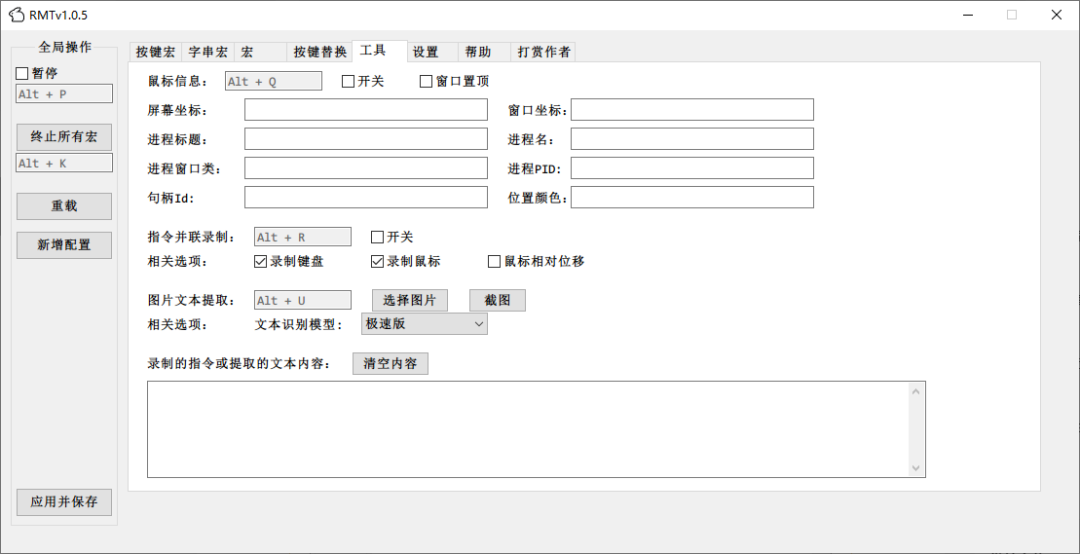Click the 屏幕坐标 input field
The width and height of the screenshot is (1080, 554).
[x=366, y=110]
